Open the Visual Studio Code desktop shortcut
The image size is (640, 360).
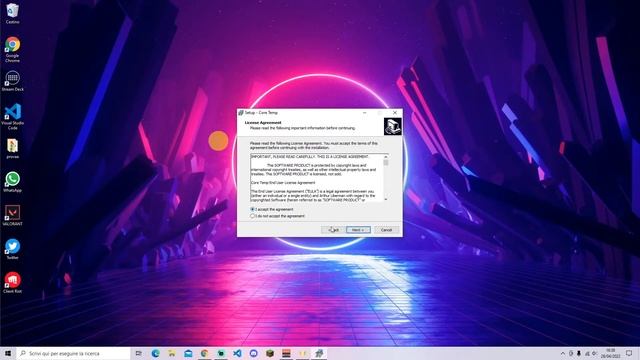pos(12,116)
